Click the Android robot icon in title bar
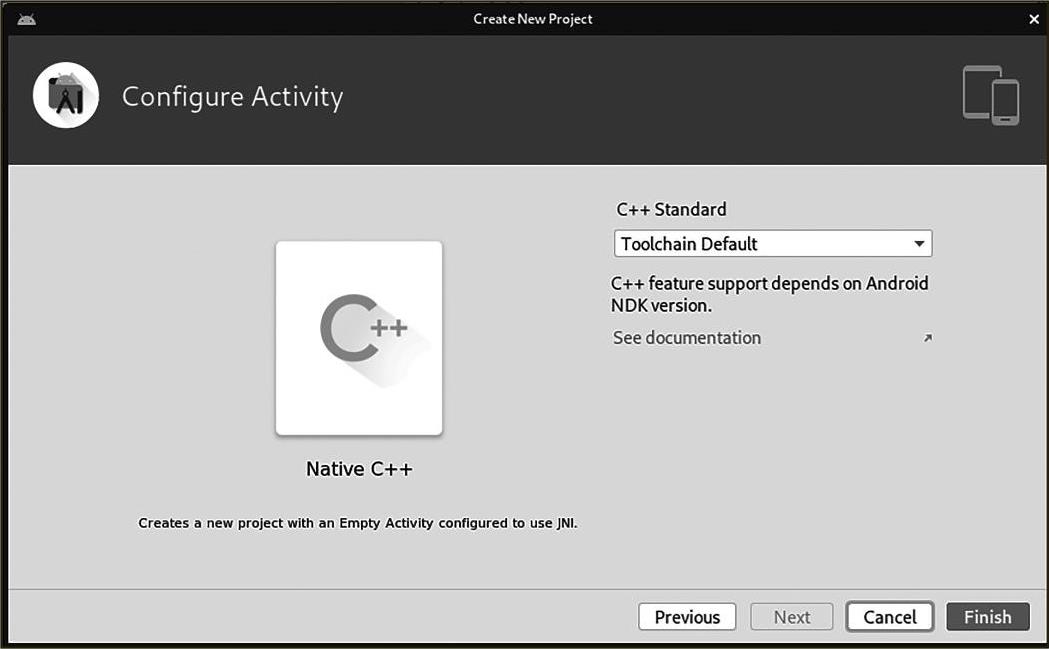The image size is (1049, 649). (27, 19)
